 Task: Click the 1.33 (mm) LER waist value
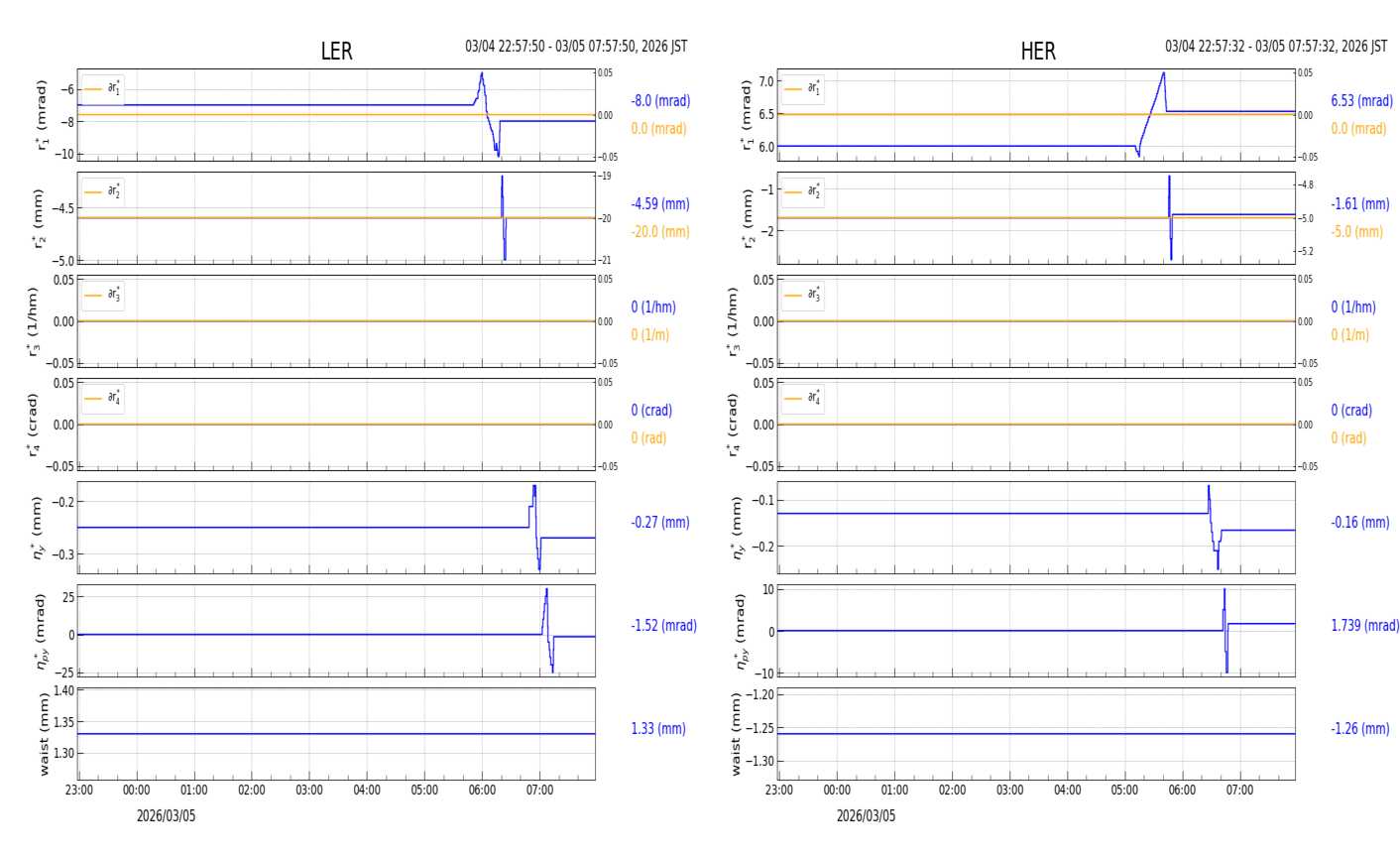tap(658, 729)
